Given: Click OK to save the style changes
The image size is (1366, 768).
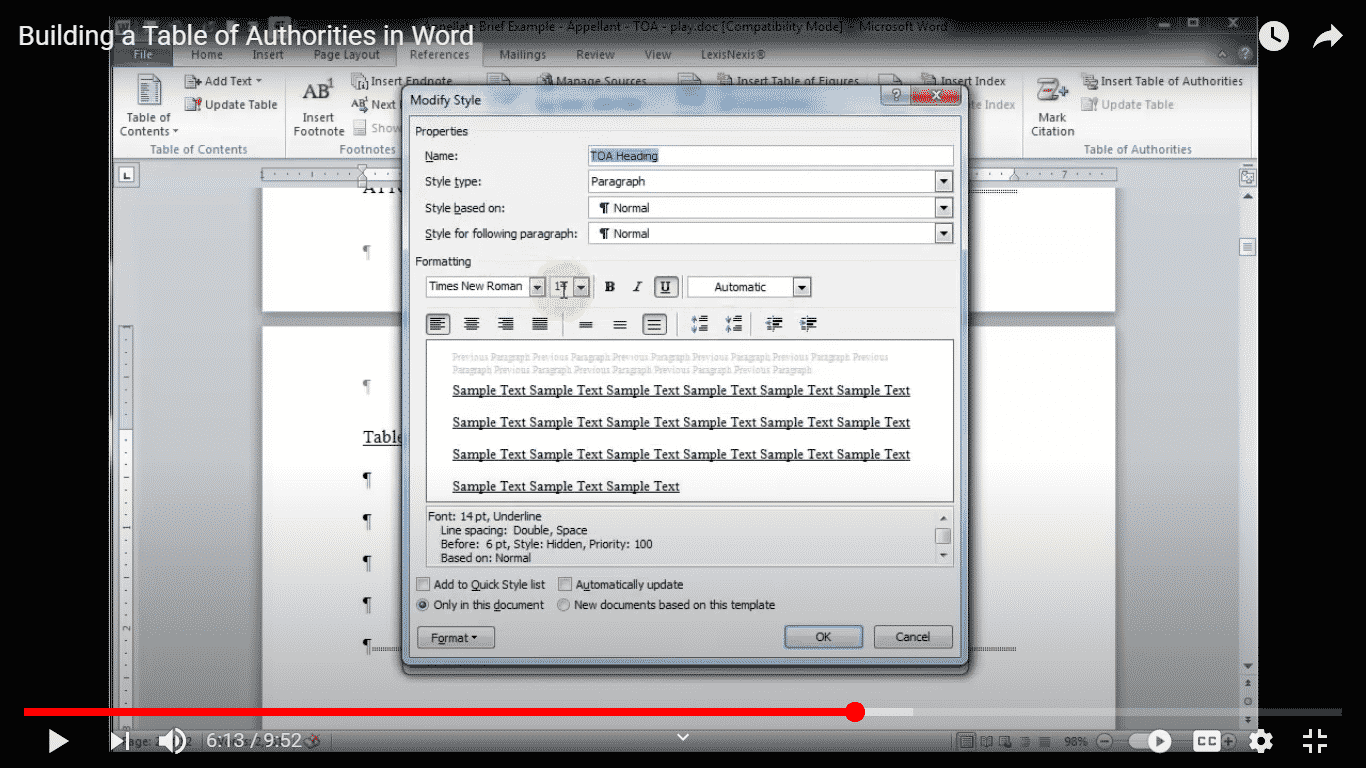Looking at the screenshot, I should pyautogui.click(x=823, y=636).
